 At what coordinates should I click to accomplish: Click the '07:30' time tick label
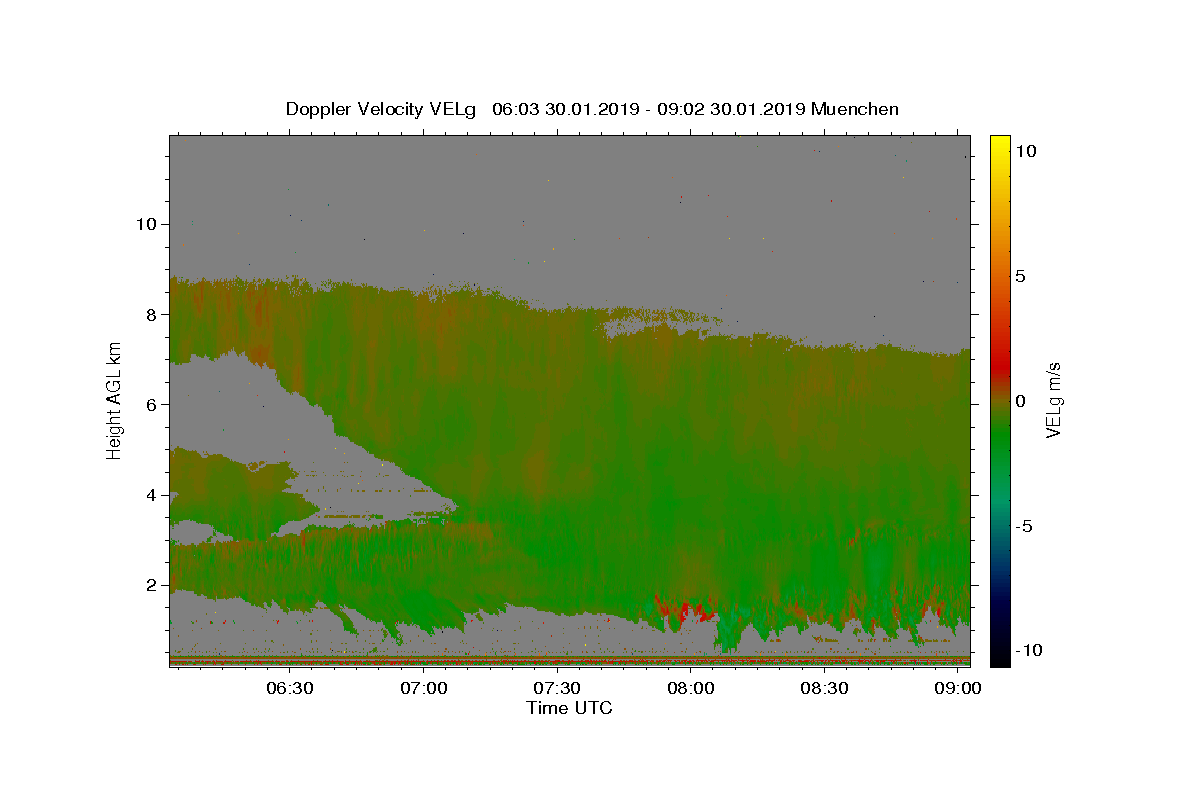click(557, 689)
